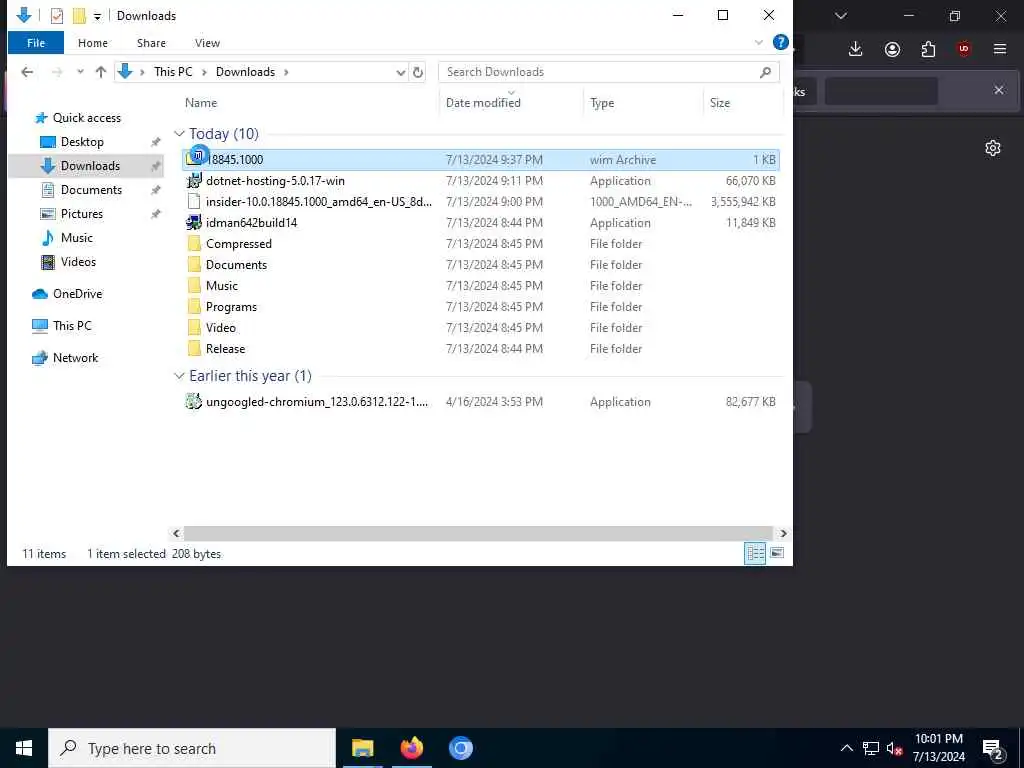
Task: Click the Search Downloads field
Action: point(609,72)
